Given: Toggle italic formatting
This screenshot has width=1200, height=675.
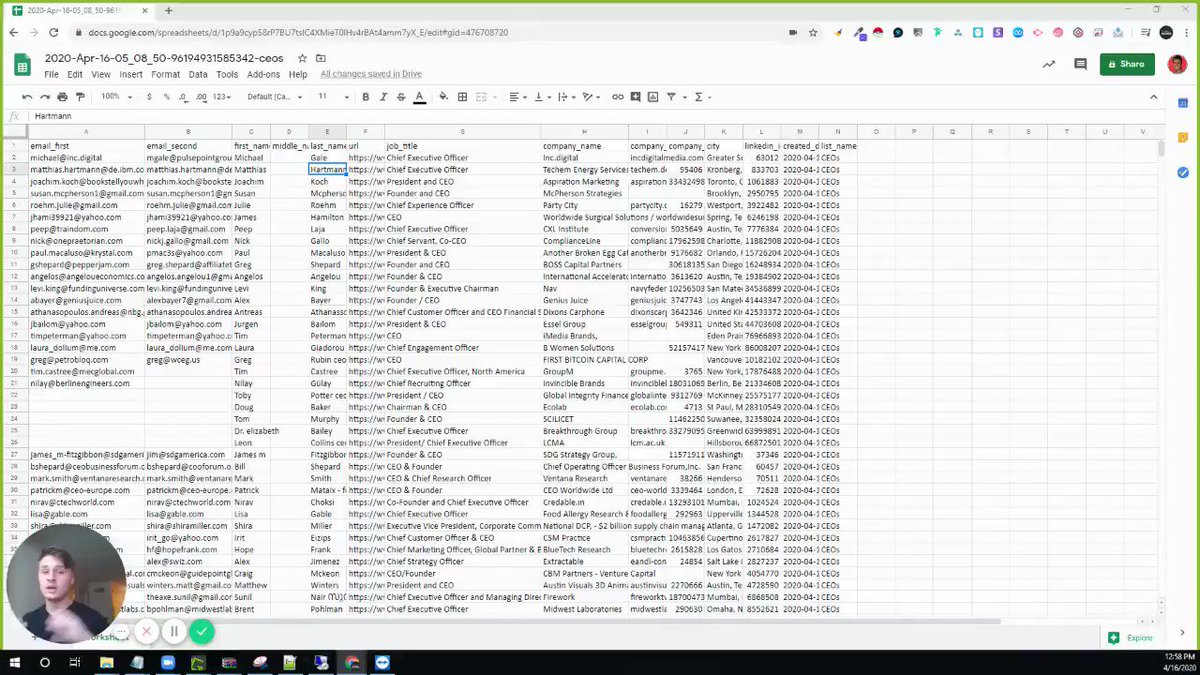Looking at the screenshot, I should point(384,97).
